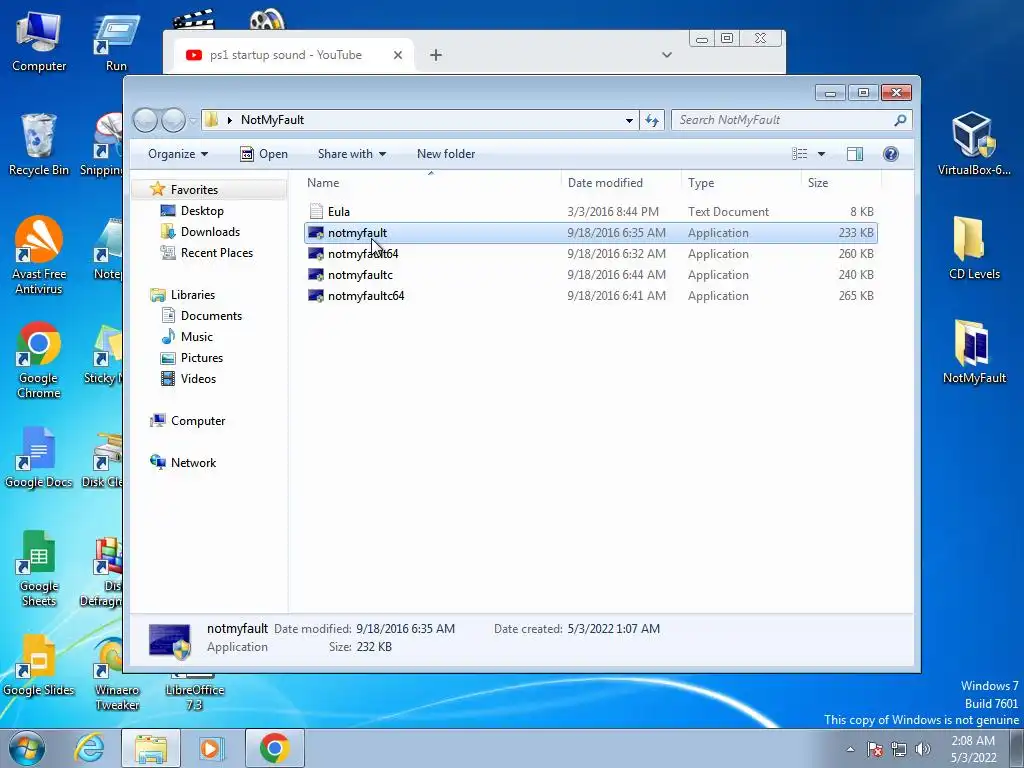Screen dimensions: 1024x768
Task: Click the NotMyFault breadcrumb arrow
Action: click(230, 120)
